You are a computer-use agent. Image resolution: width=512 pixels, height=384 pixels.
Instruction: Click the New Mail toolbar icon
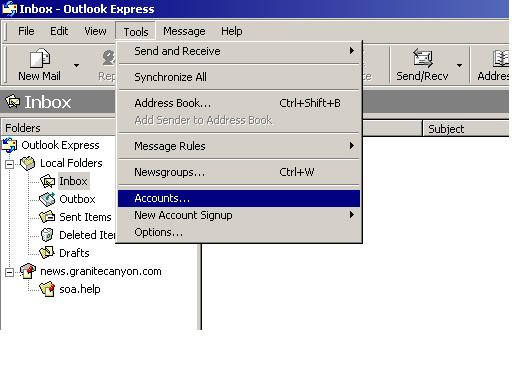(x=40, y=59)
